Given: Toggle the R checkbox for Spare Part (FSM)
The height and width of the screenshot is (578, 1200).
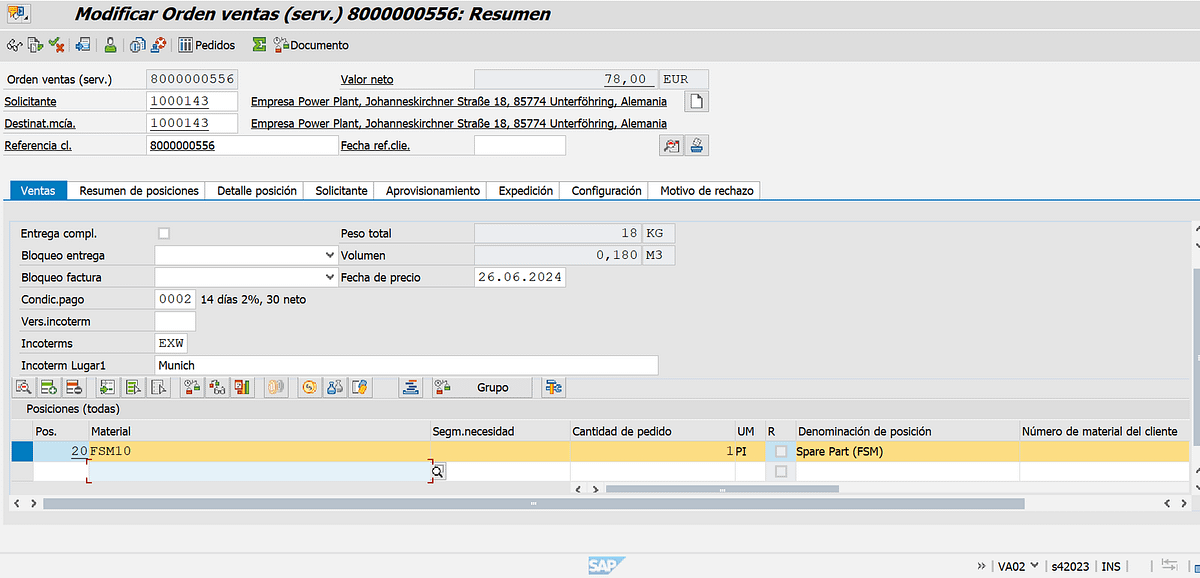Looking at the screenshot, I should (x=781, y=451).
